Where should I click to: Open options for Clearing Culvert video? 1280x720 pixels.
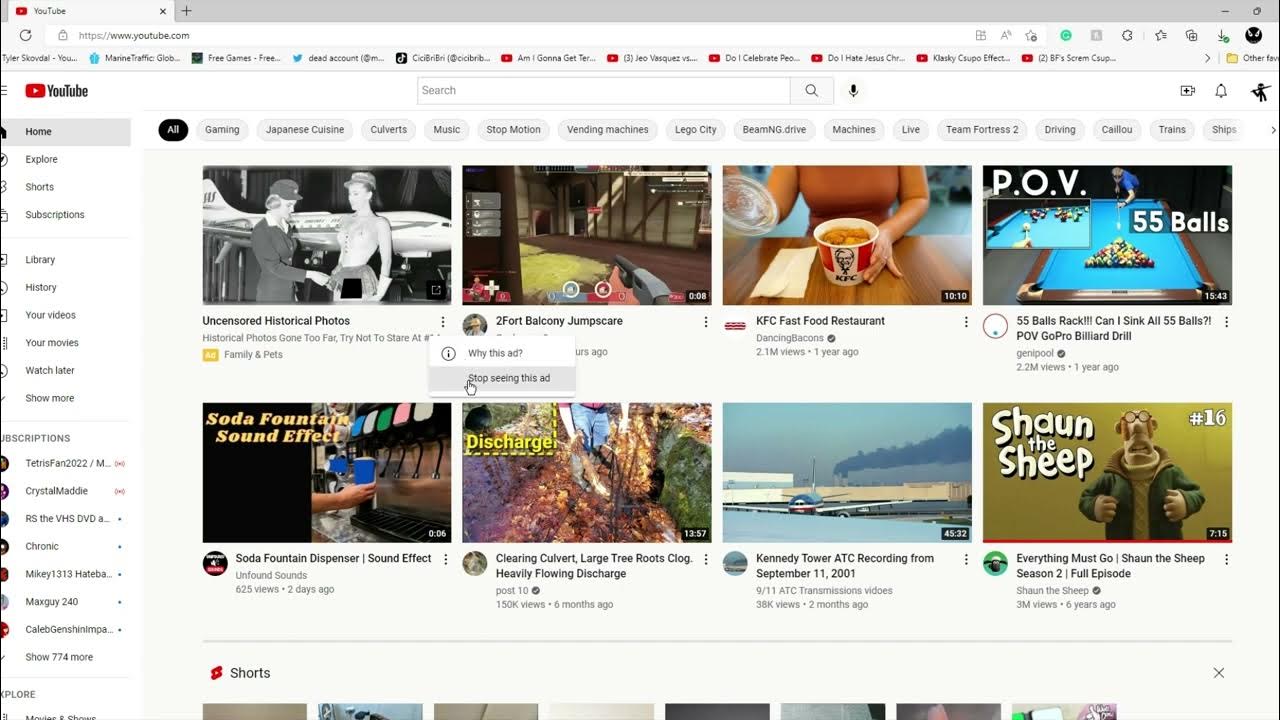click(x=705, y=559)
